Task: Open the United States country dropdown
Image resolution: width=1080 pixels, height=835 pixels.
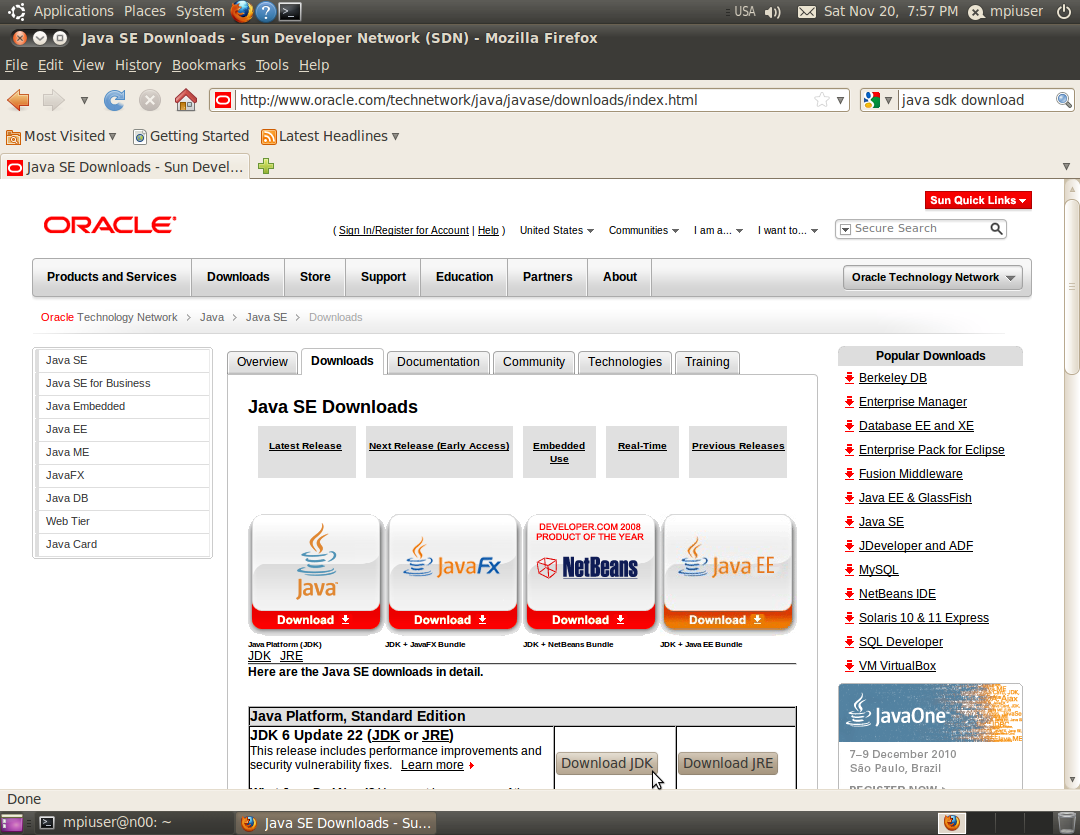Action: click(557, 230)
